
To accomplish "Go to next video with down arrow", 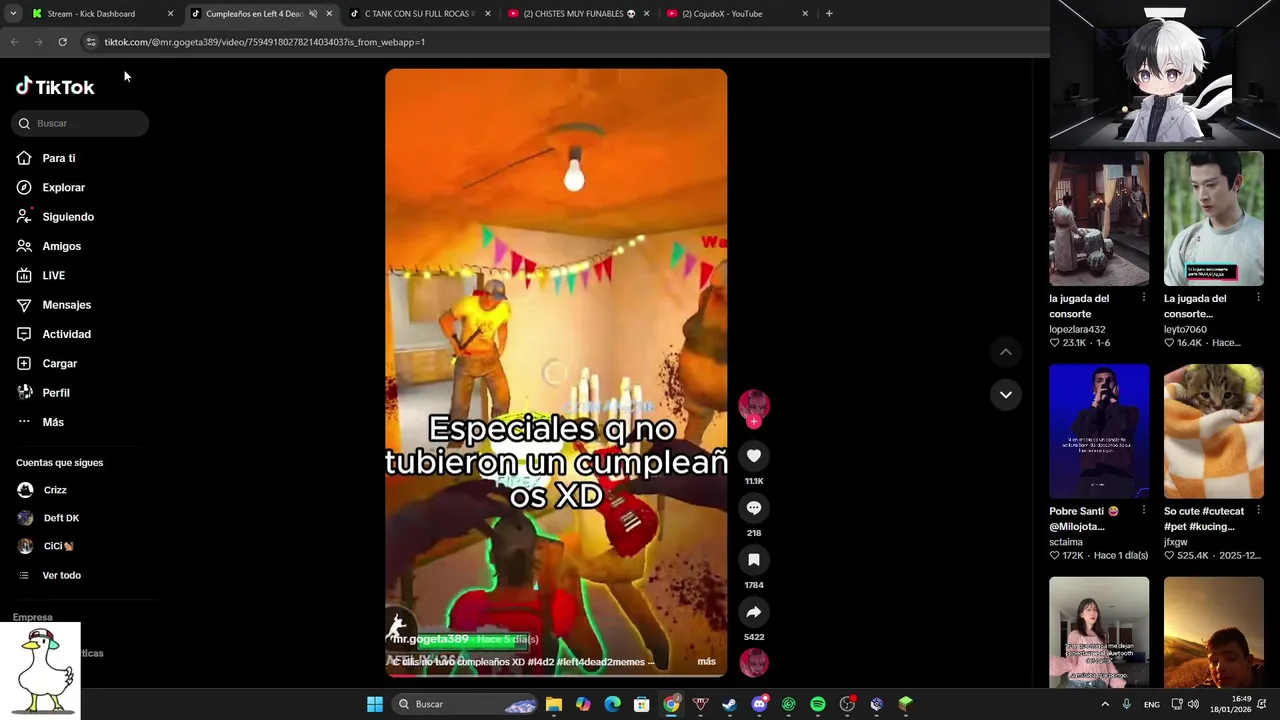I will pos(1006,395).
